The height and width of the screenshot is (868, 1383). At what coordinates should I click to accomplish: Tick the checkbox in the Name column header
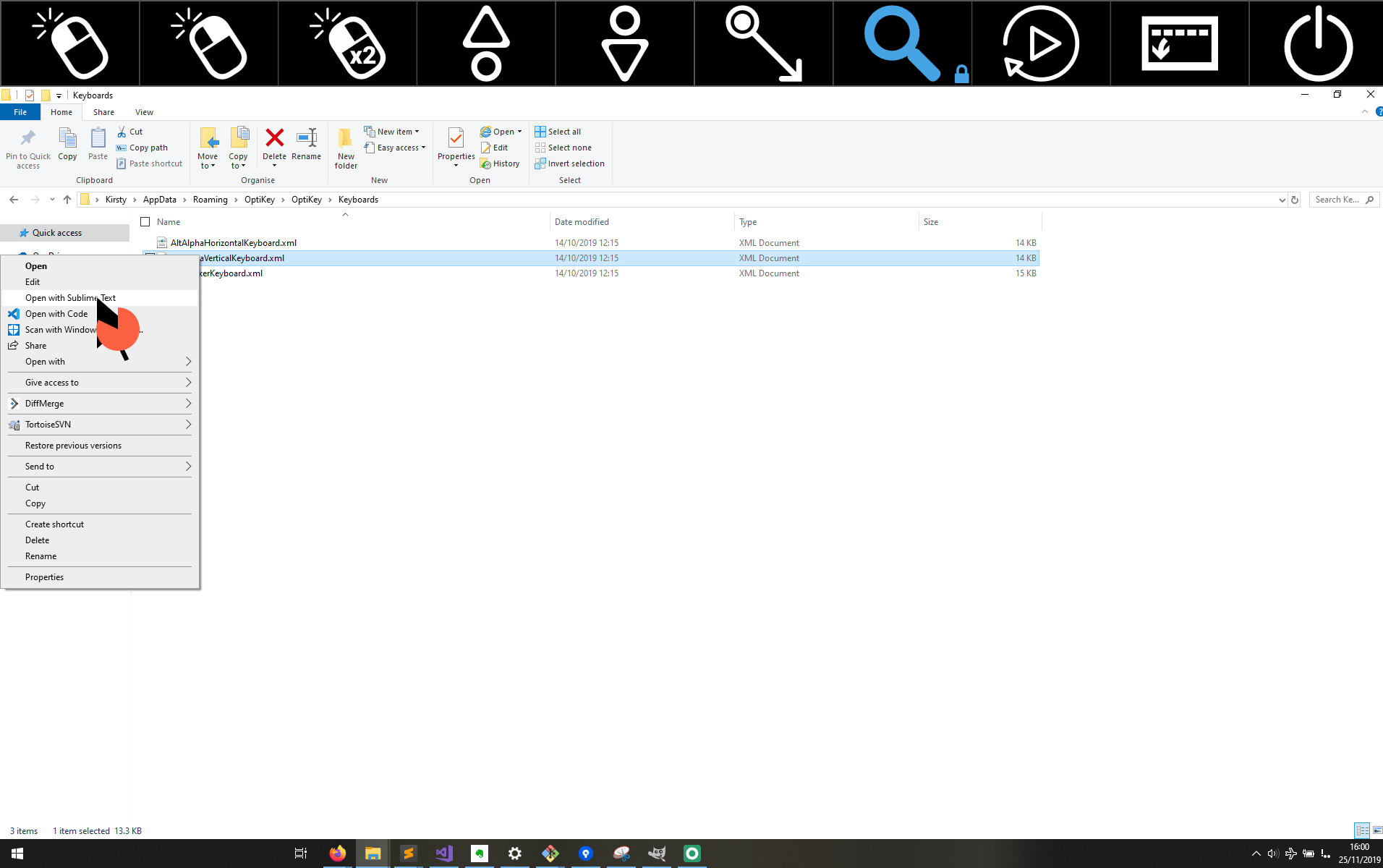(x=145, y=221)
